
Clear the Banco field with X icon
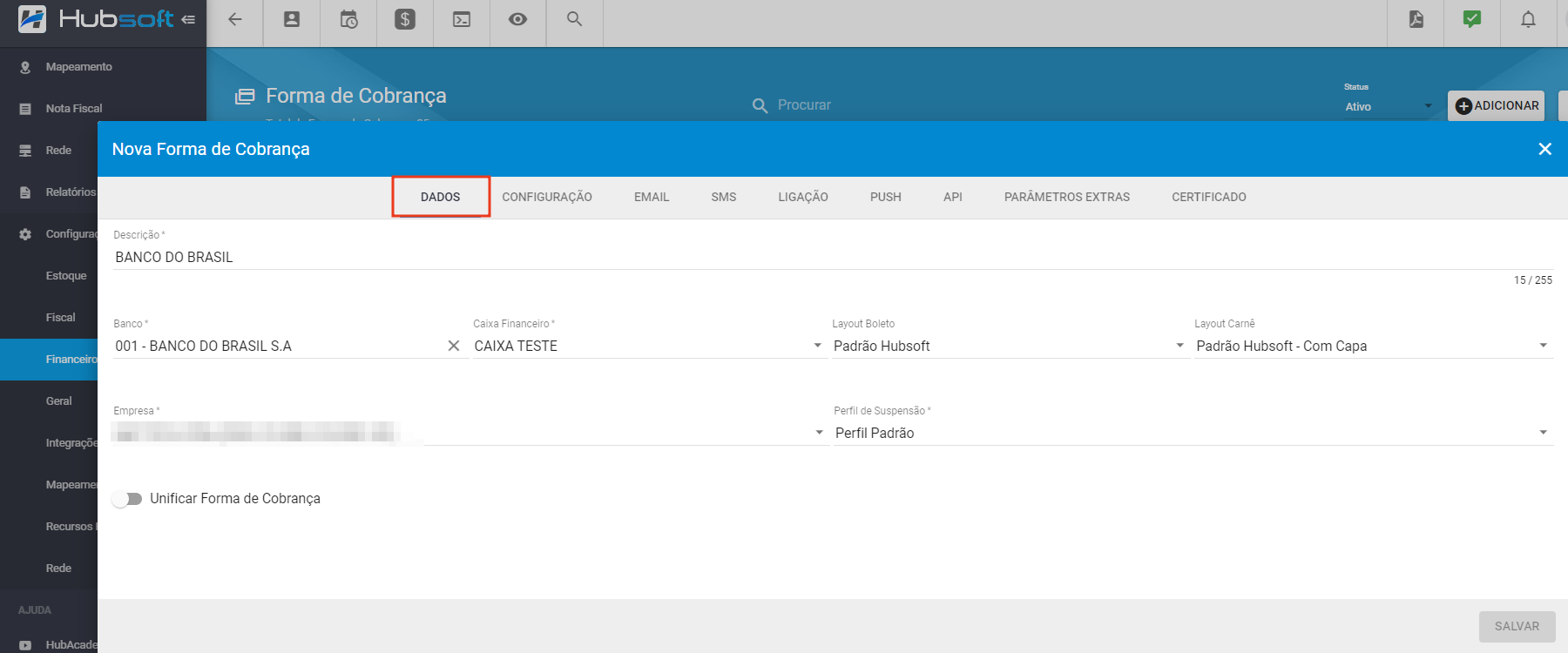tap(454, 346)
